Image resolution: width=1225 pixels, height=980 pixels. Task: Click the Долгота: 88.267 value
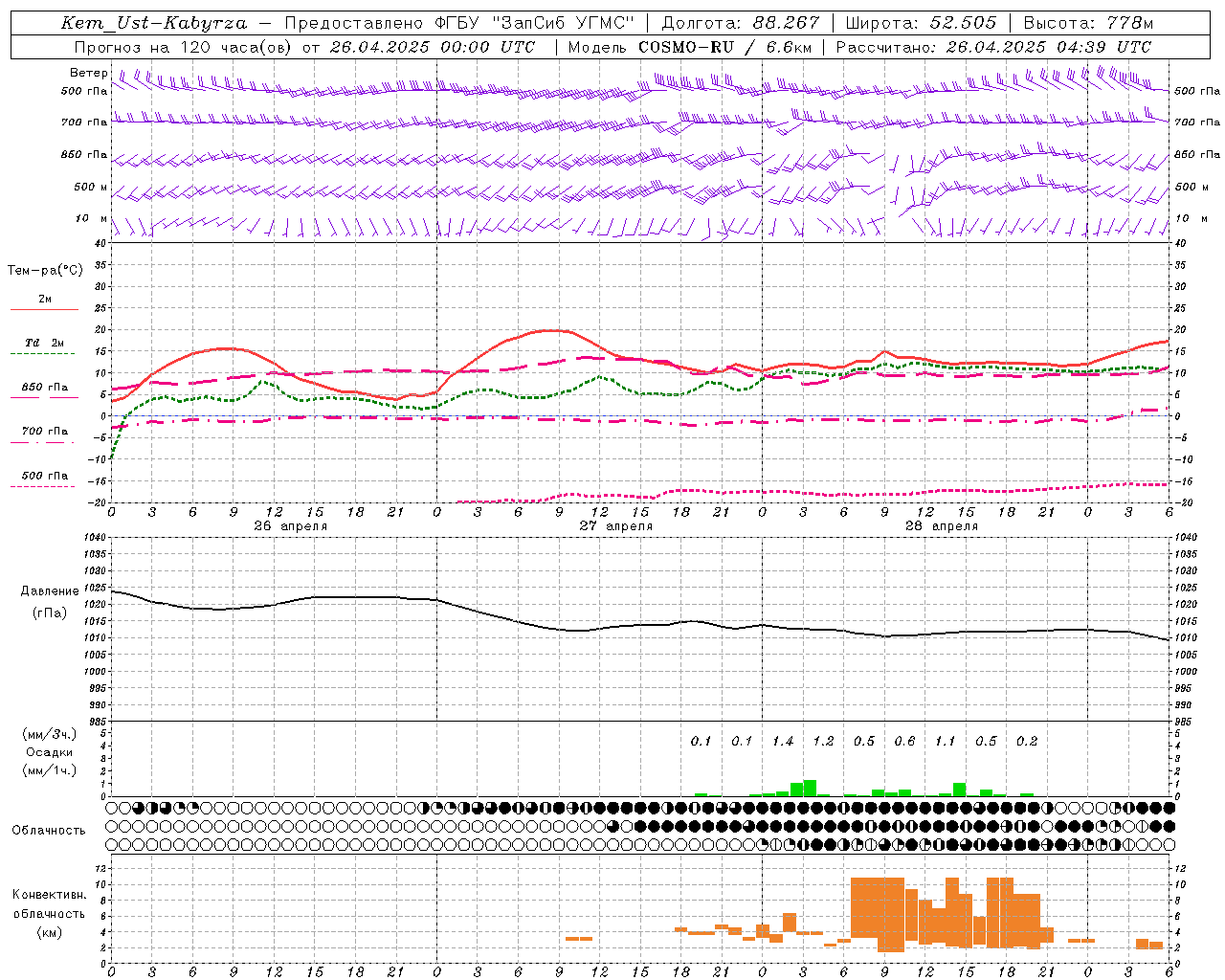741,23
